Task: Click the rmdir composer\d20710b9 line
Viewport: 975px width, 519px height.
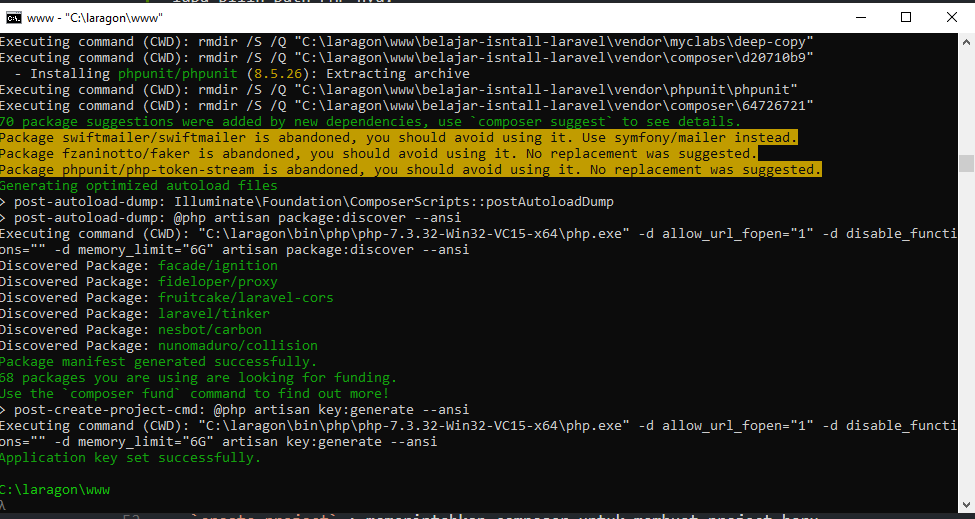Action: [x=407, y=57]
